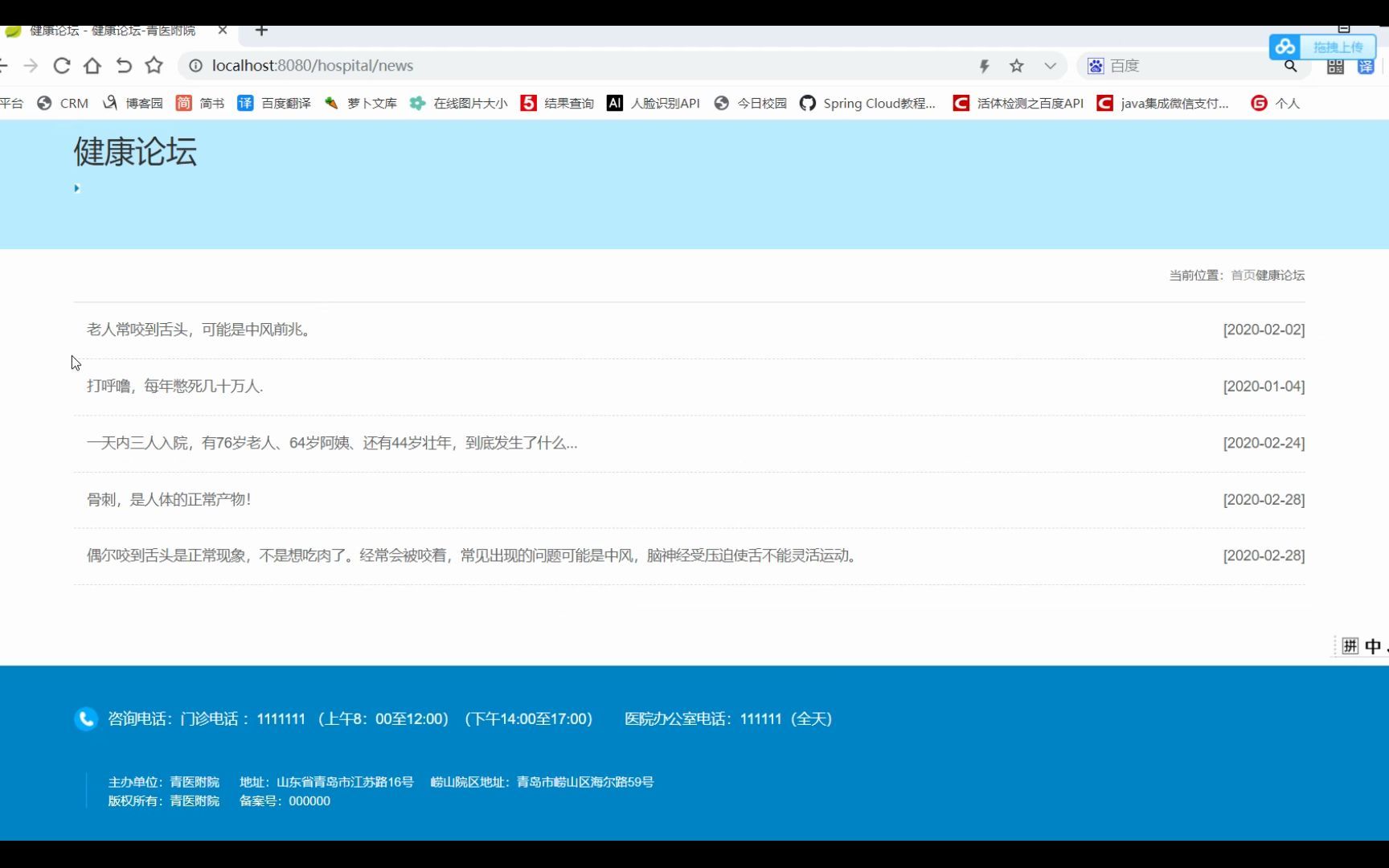Open the 萝卜文库 bookmark
1389x868 pixels.
[371, 103]
